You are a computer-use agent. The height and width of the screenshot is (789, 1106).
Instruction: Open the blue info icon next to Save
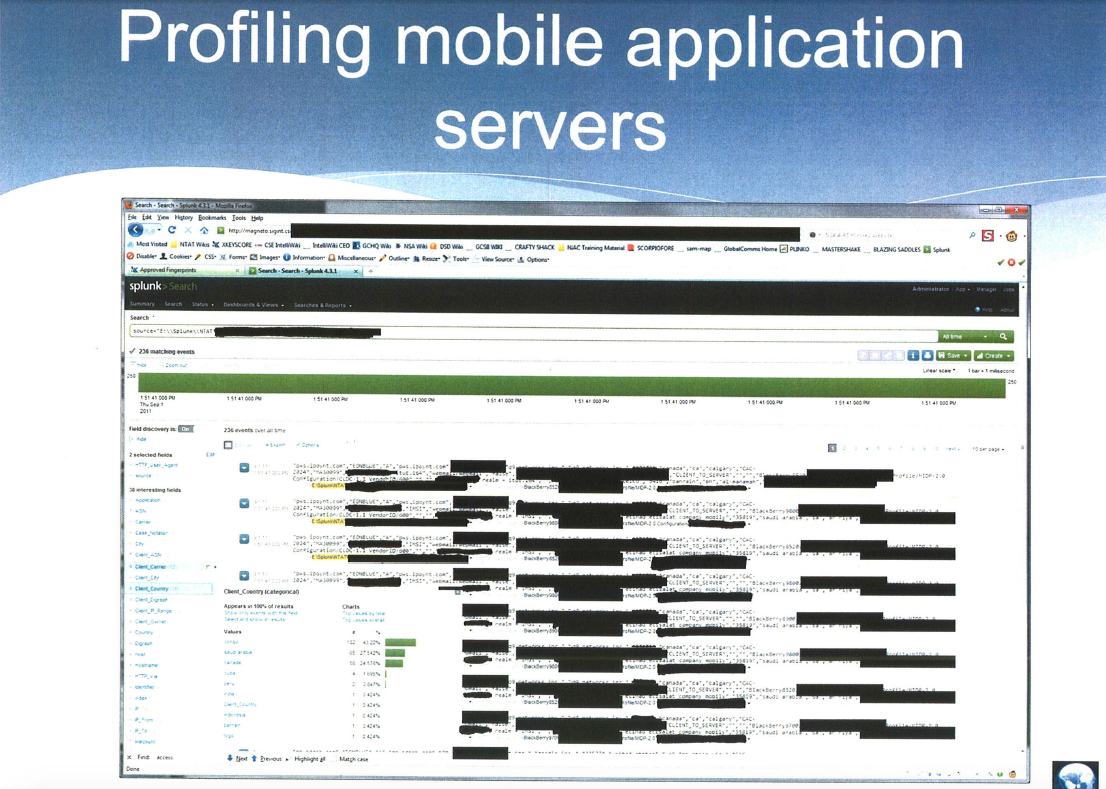point(913,355)
